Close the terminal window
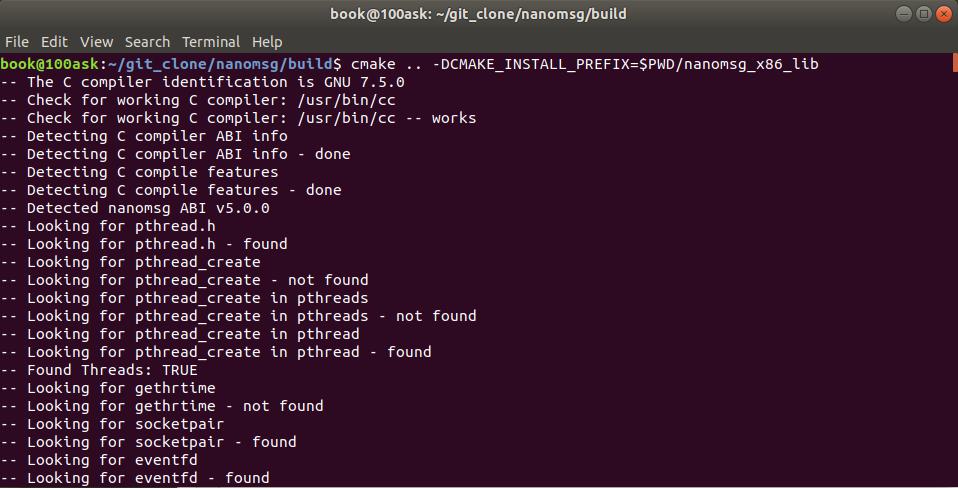The image size is (958, 488). (x=944, y=13)
